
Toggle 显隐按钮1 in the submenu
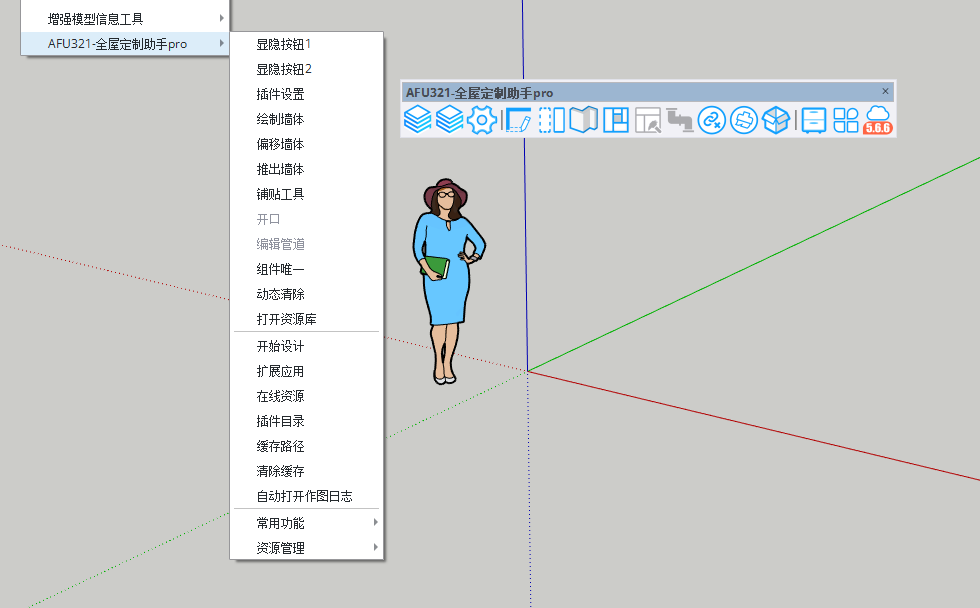click(x=284, y=44)
